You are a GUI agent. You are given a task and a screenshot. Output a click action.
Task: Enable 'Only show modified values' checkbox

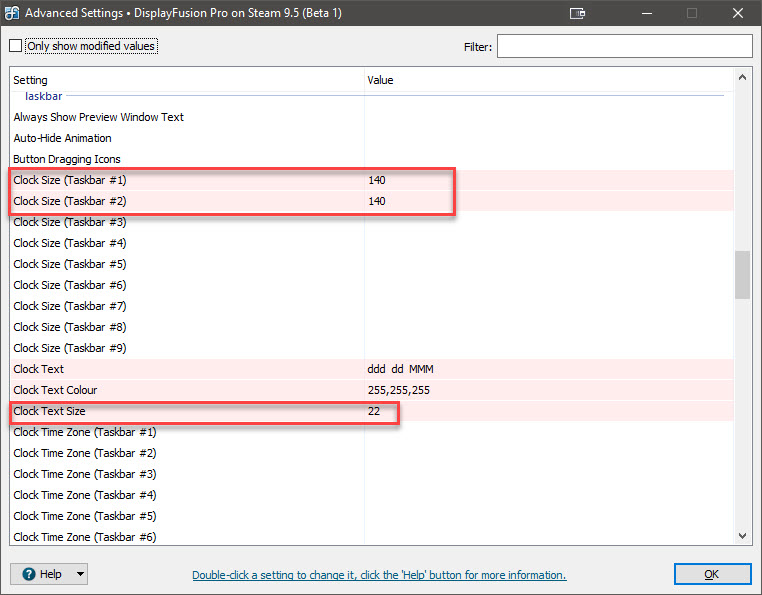[x=16, y=46]
